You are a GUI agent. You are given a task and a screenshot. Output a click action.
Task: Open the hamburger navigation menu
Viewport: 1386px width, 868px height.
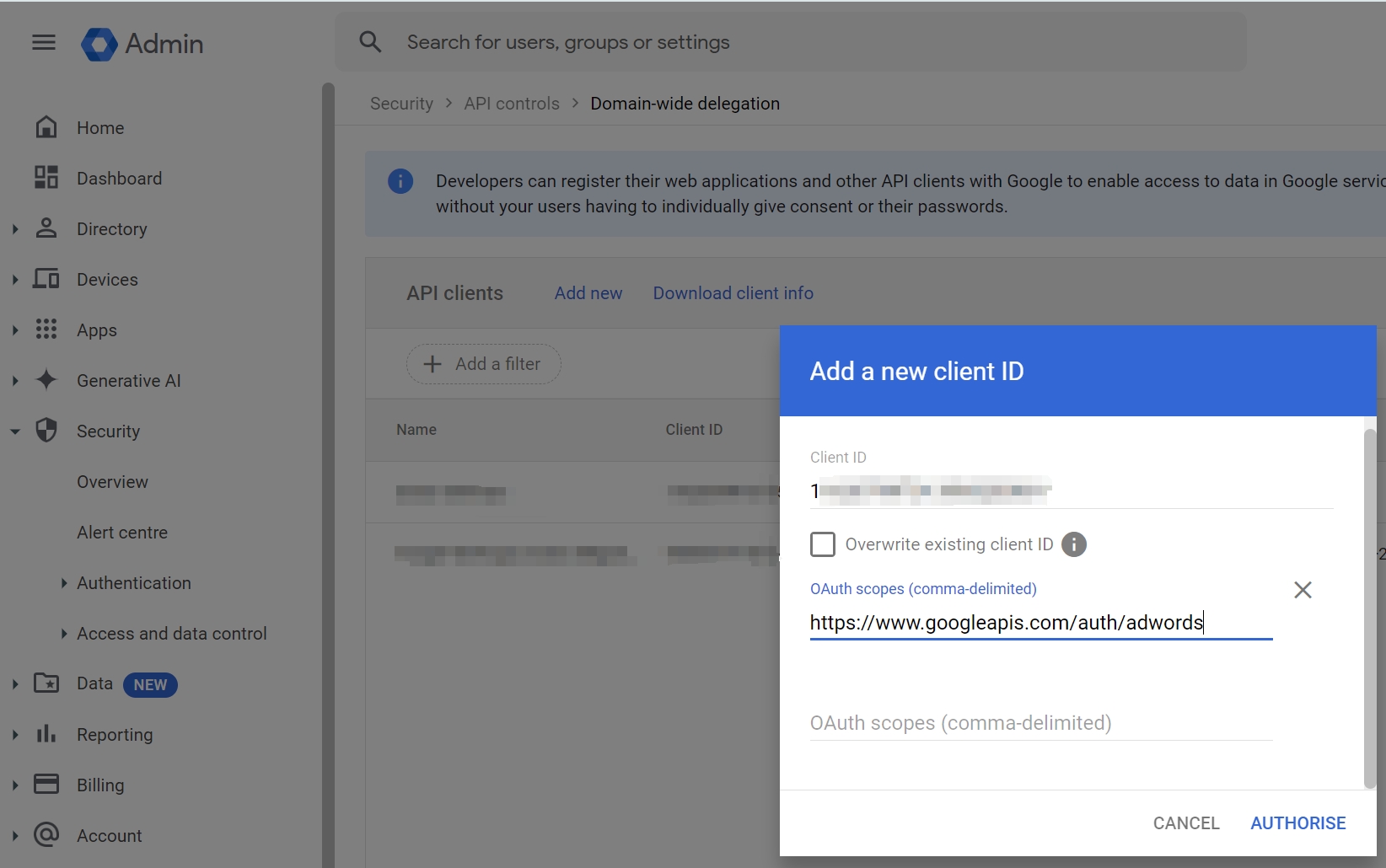pos(43,42)
